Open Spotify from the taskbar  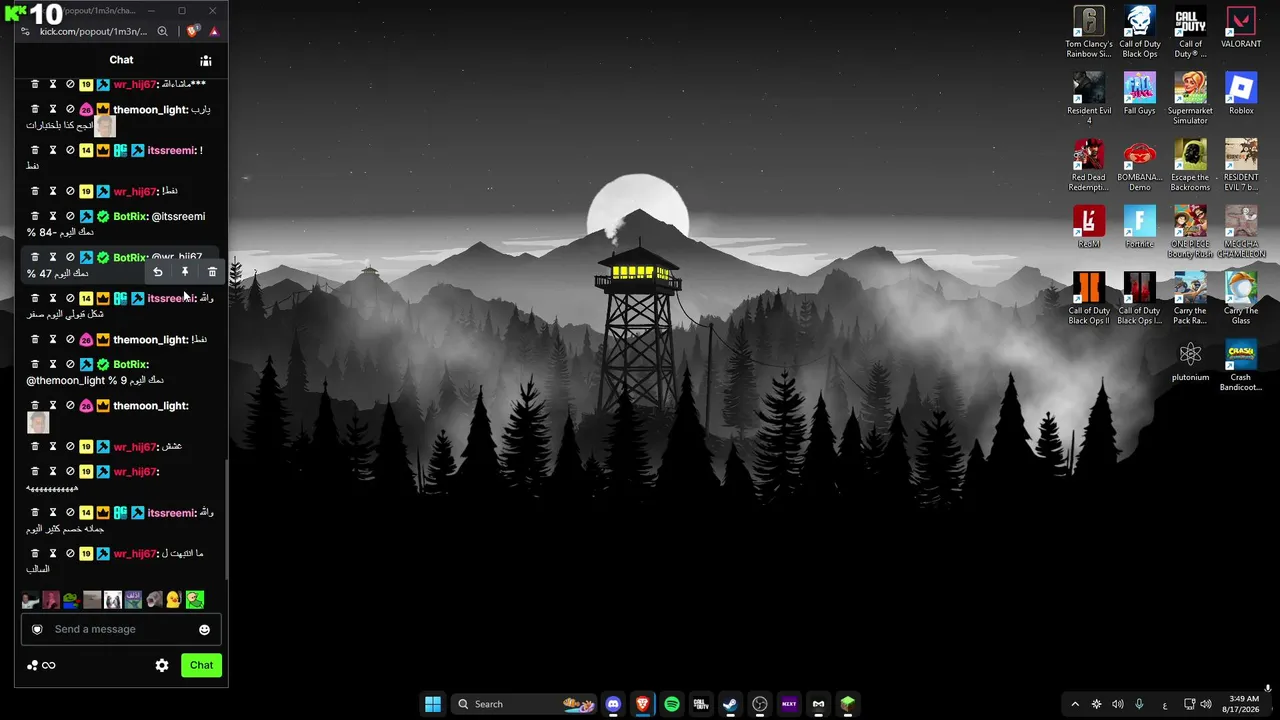pyautogui.click(x=672, y=704)
